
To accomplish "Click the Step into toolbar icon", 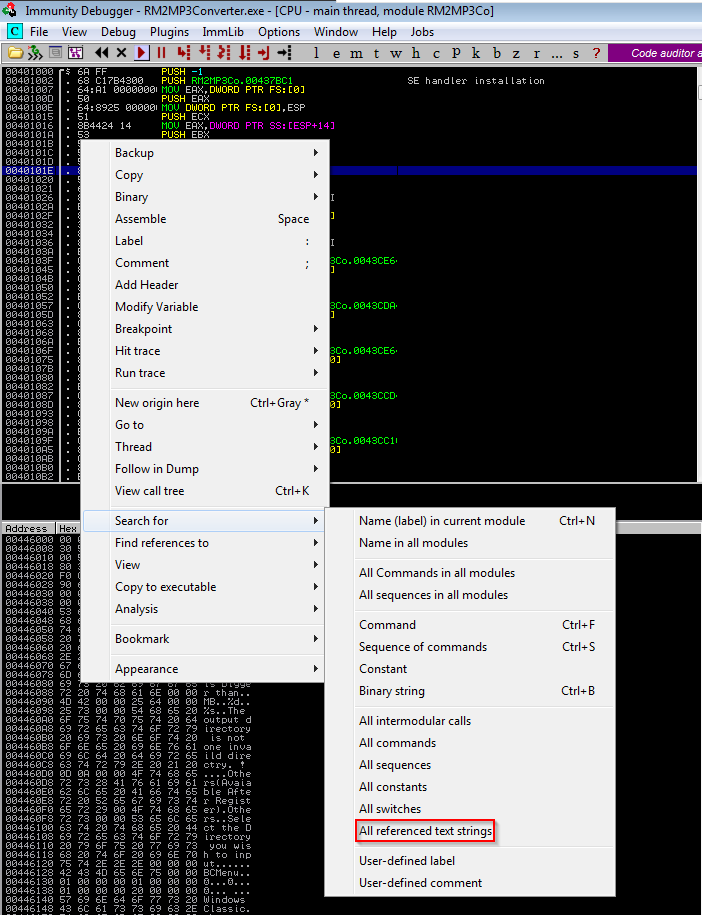I will point(183,53).
